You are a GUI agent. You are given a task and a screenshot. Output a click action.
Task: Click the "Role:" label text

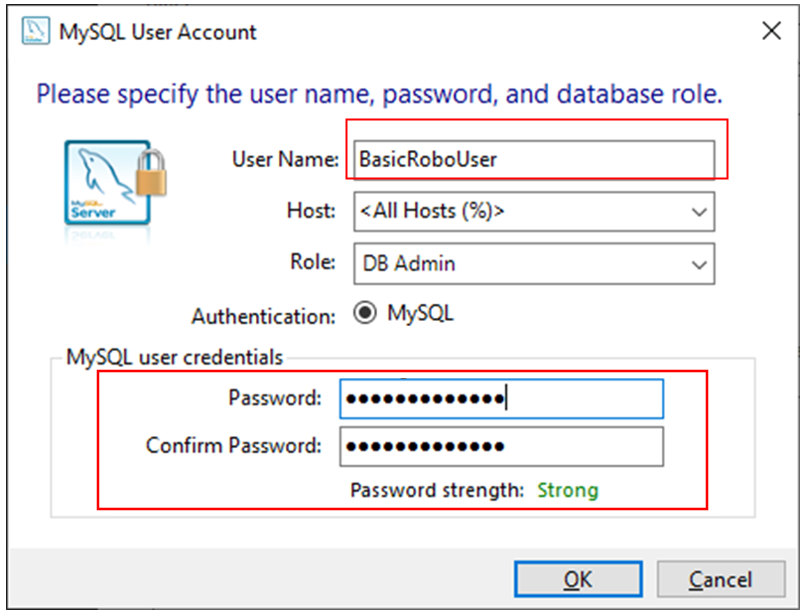[x=310, y=264]
